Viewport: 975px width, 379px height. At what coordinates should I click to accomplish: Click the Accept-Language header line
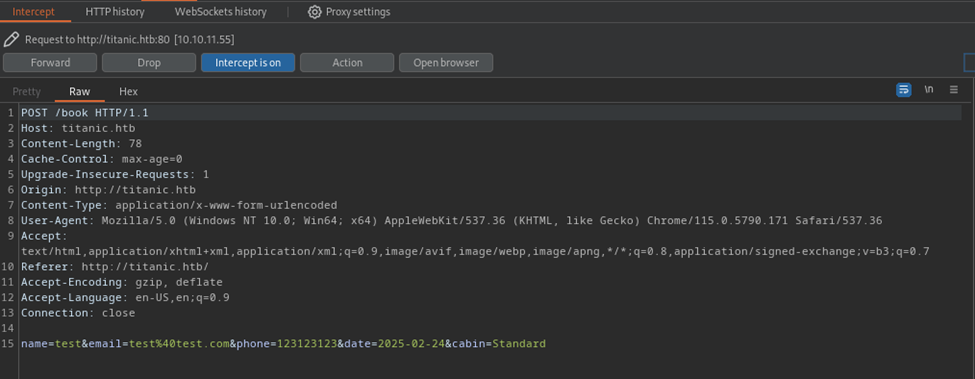125,298
